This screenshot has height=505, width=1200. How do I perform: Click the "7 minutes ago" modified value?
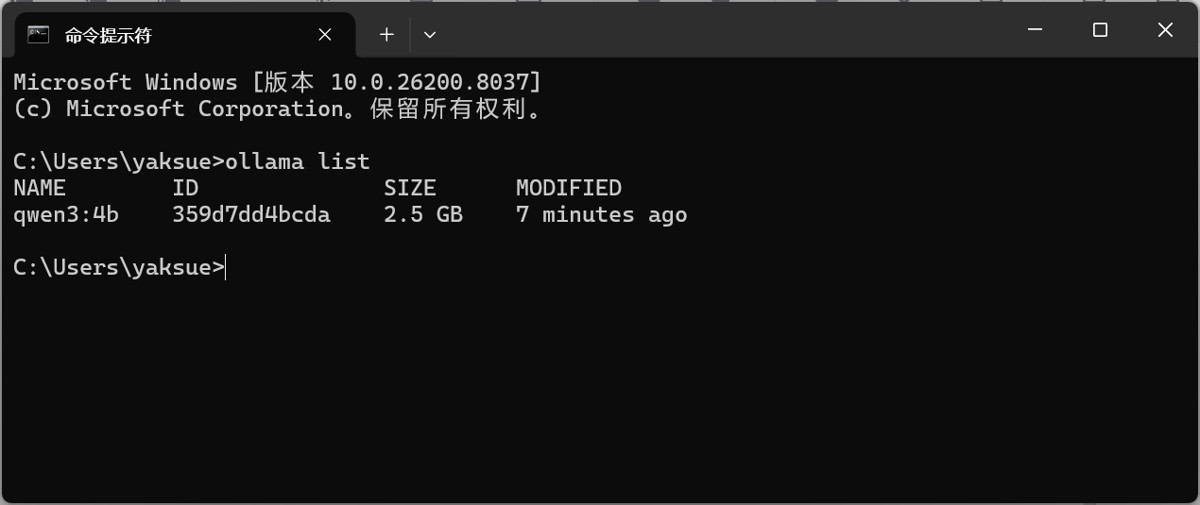[x=601, y=214]
